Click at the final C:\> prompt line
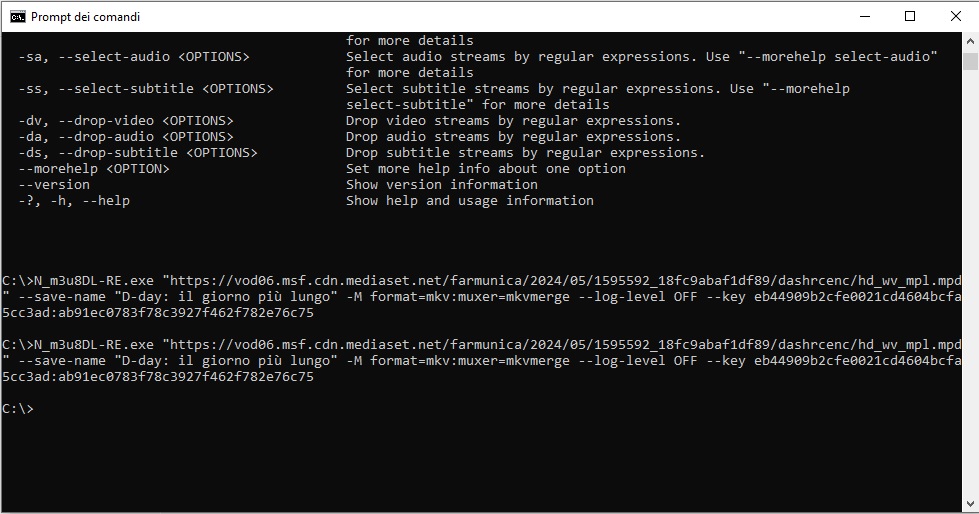This screenshot has height=514, width=979. (x=17, y=409)
